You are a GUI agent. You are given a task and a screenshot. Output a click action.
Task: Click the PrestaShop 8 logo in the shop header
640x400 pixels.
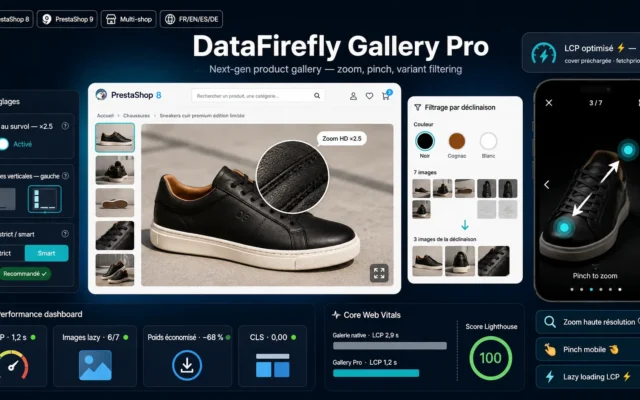129,95
